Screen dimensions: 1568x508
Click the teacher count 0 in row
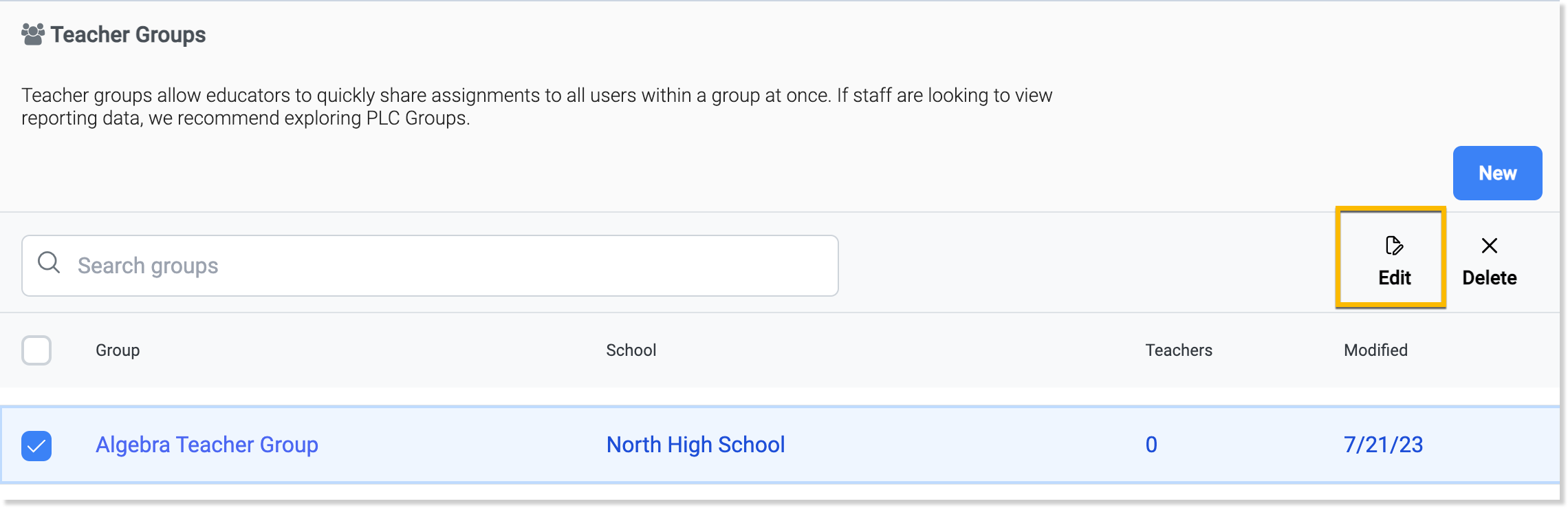[1151, 445]
